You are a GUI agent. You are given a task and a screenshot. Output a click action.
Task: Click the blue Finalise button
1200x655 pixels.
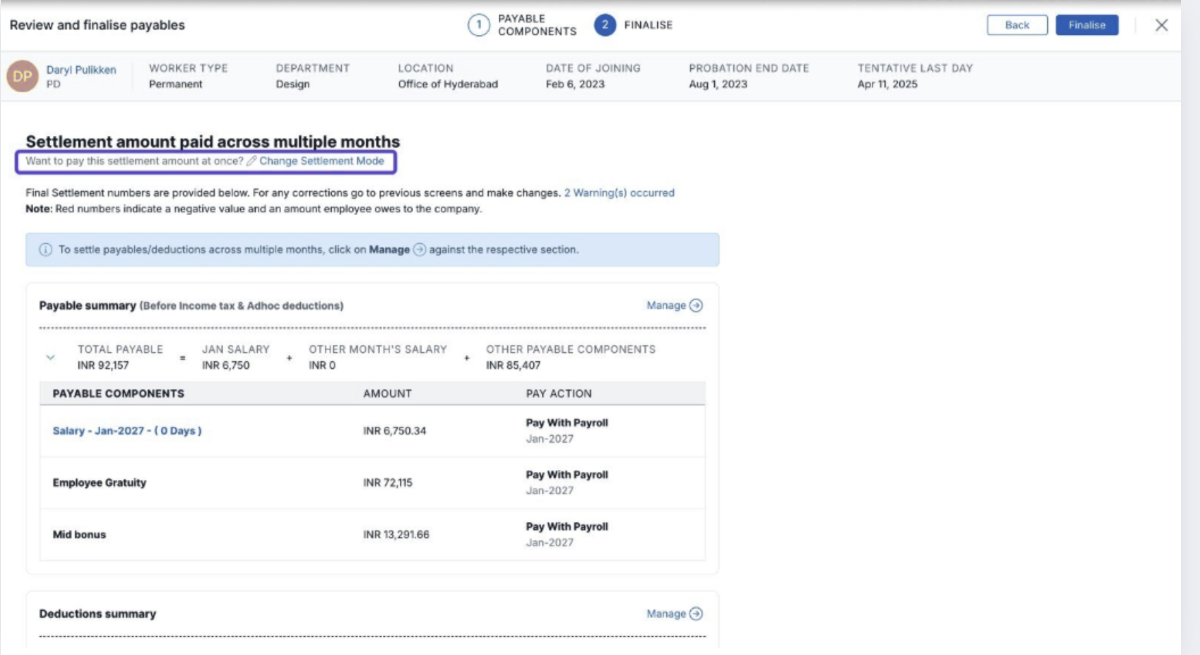point(1086,25)
